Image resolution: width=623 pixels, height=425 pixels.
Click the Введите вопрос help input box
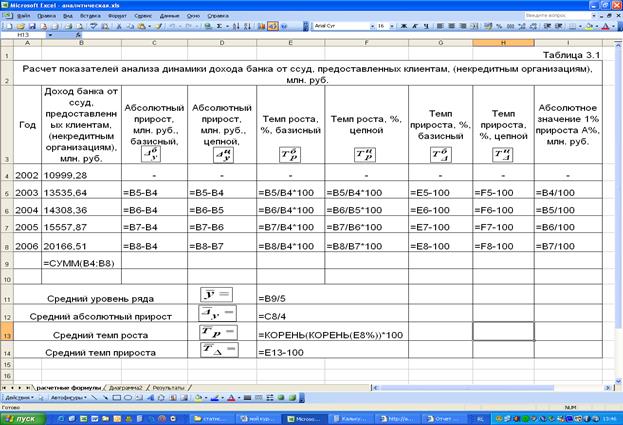pos(557,15)
